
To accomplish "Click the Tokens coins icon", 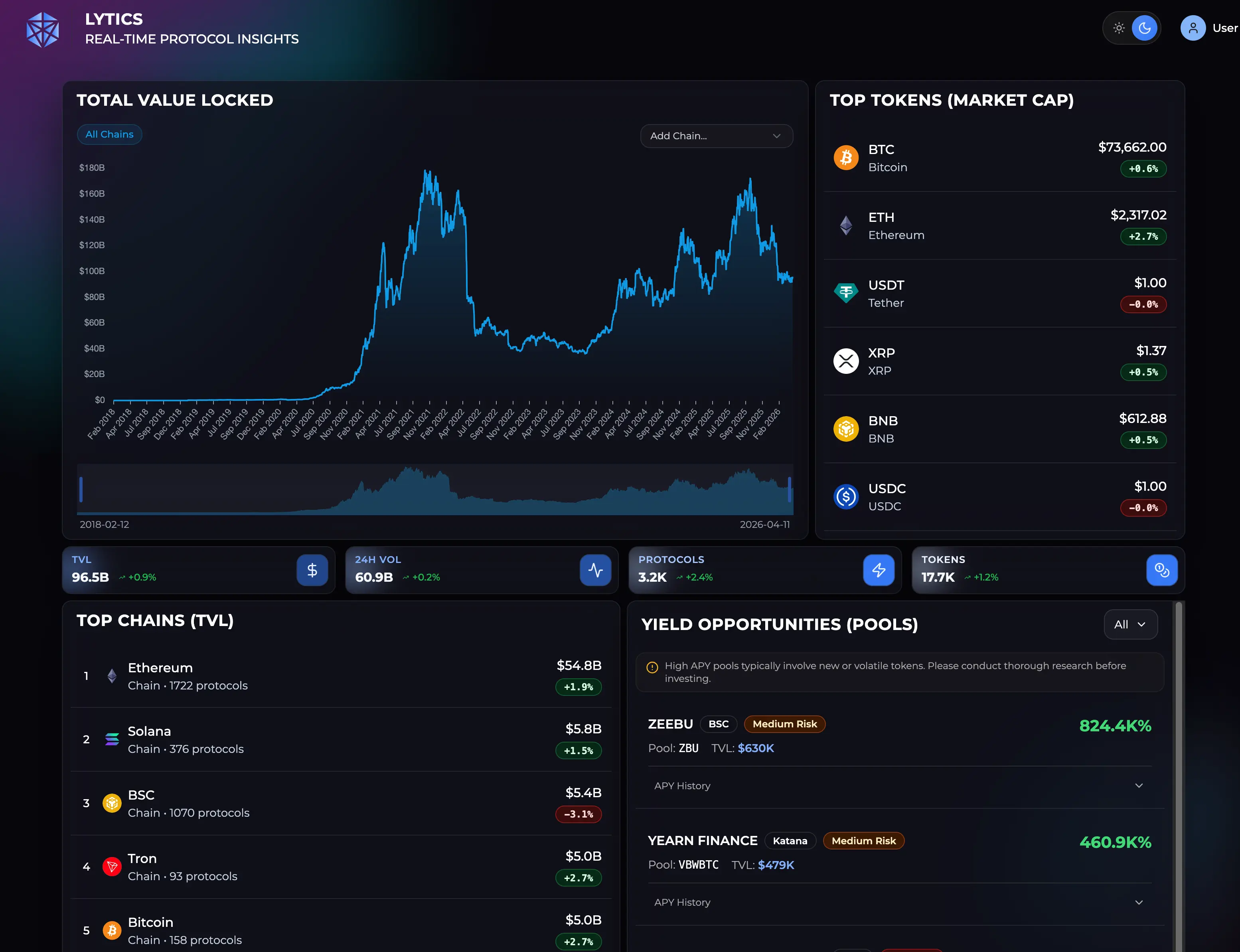I will (x=1162, y=570).
